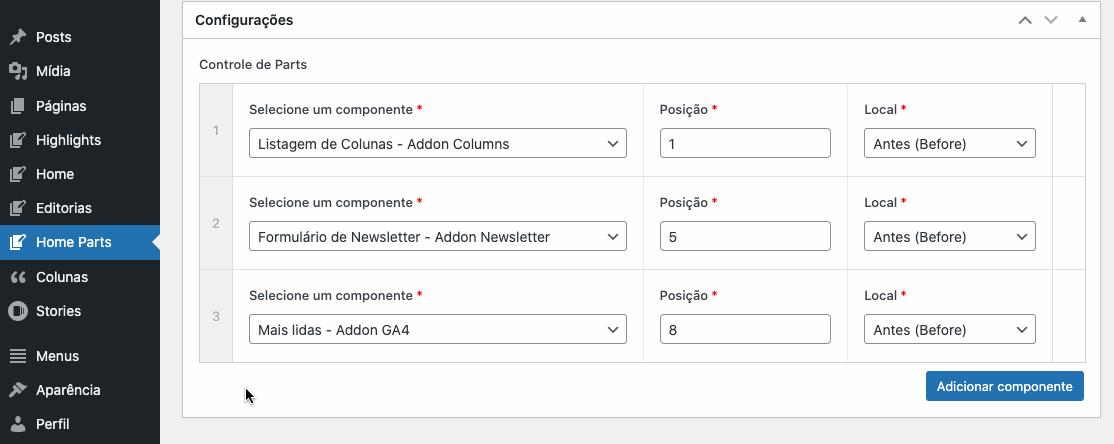Screen dimensions: 1114x444
Task: Select the row 3 drag handle
Action: pos(216,316)
